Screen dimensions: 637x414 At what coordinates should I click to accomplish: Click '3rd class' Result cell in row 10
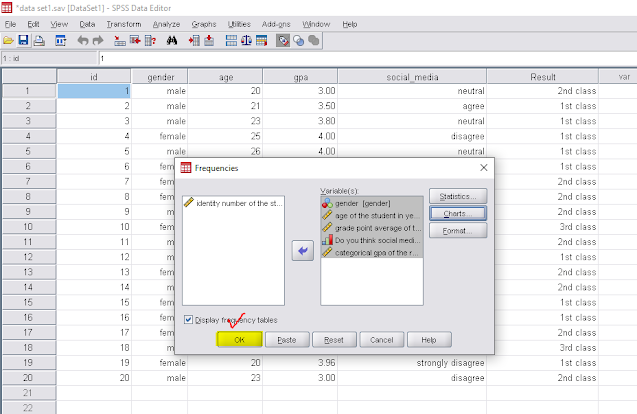point(542,227)
